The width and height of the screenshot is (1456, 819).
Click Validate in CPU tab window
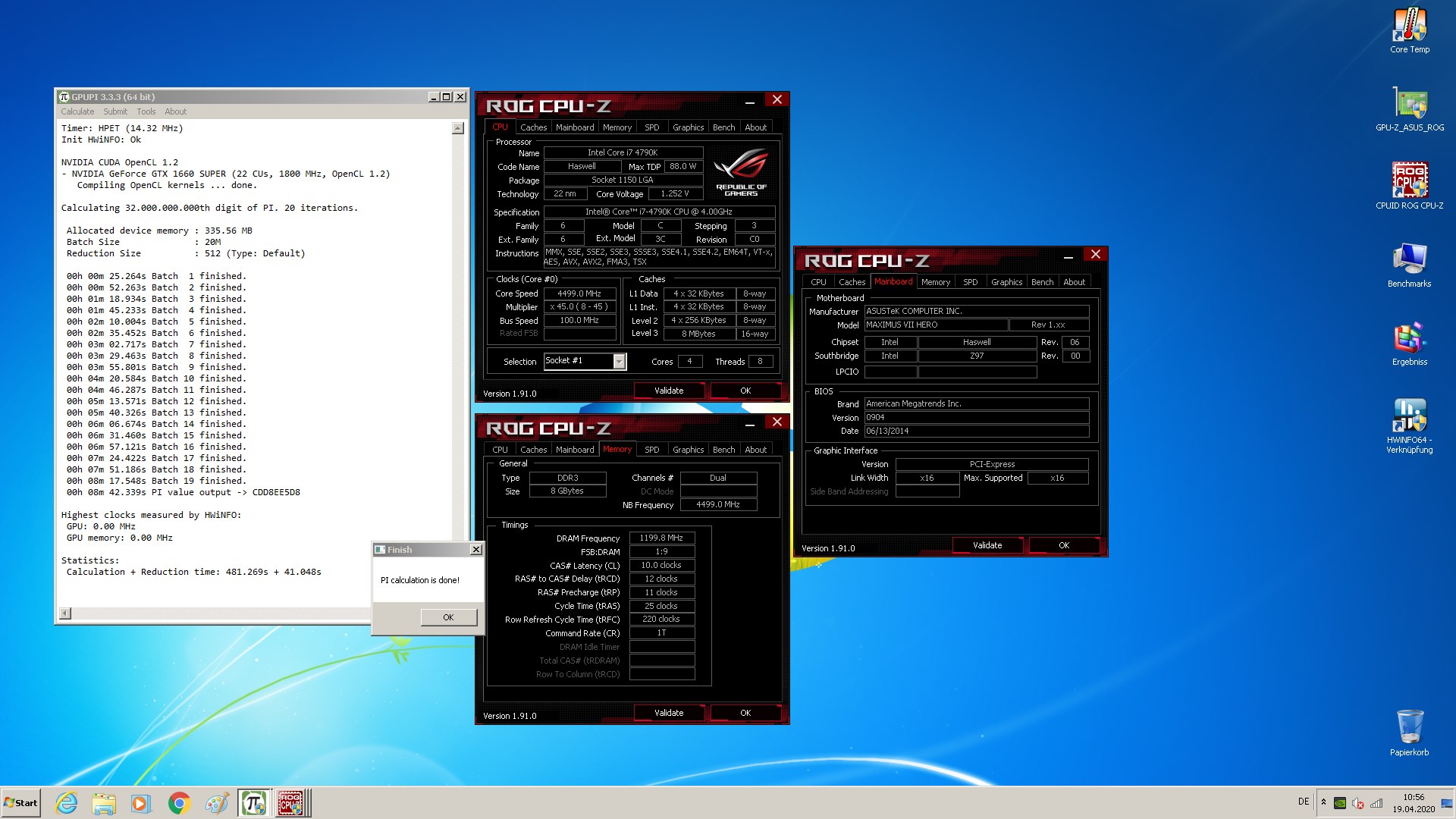tap(669, 391)
